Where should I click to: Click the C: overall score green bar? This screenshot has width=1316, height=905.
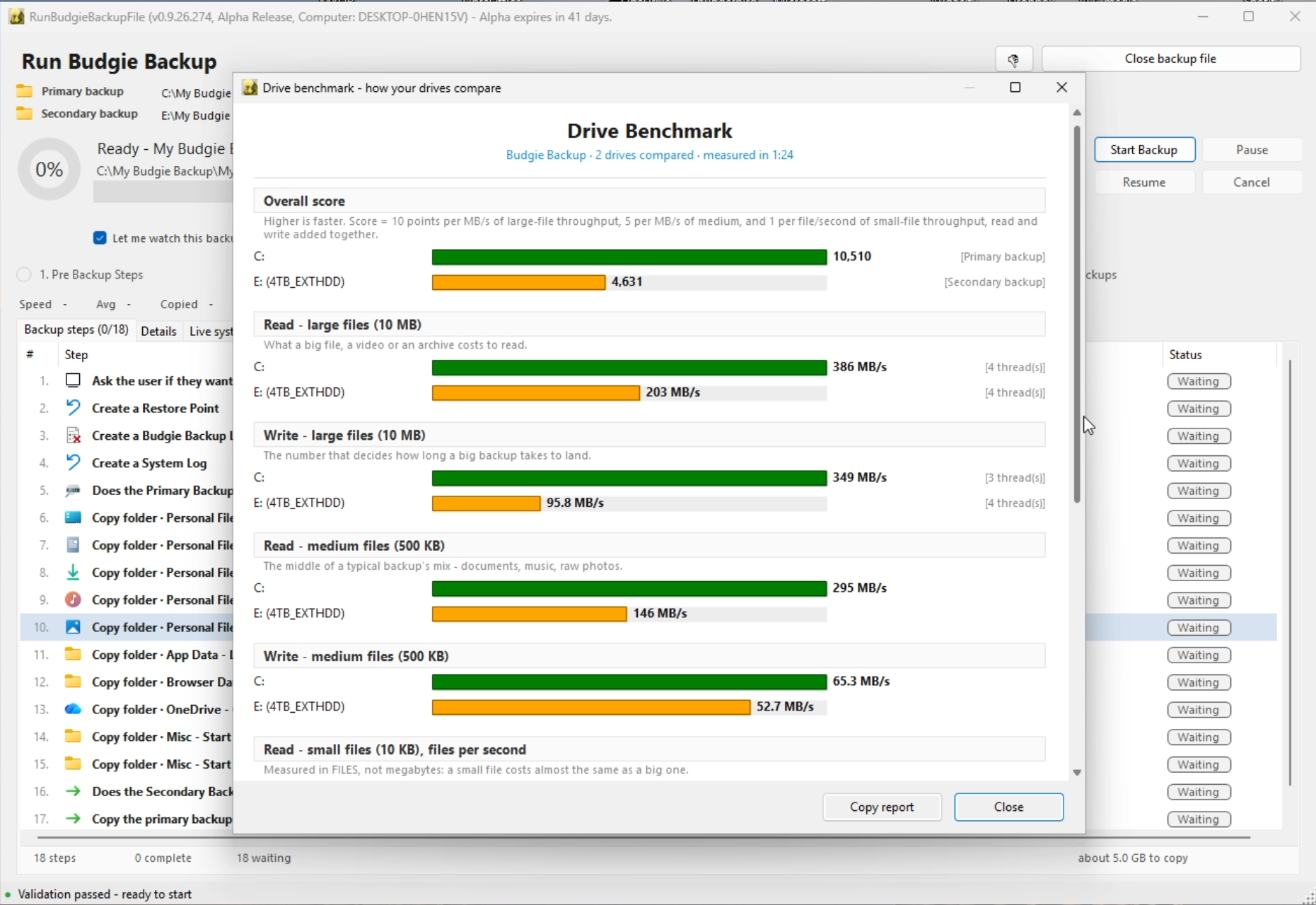629,257
